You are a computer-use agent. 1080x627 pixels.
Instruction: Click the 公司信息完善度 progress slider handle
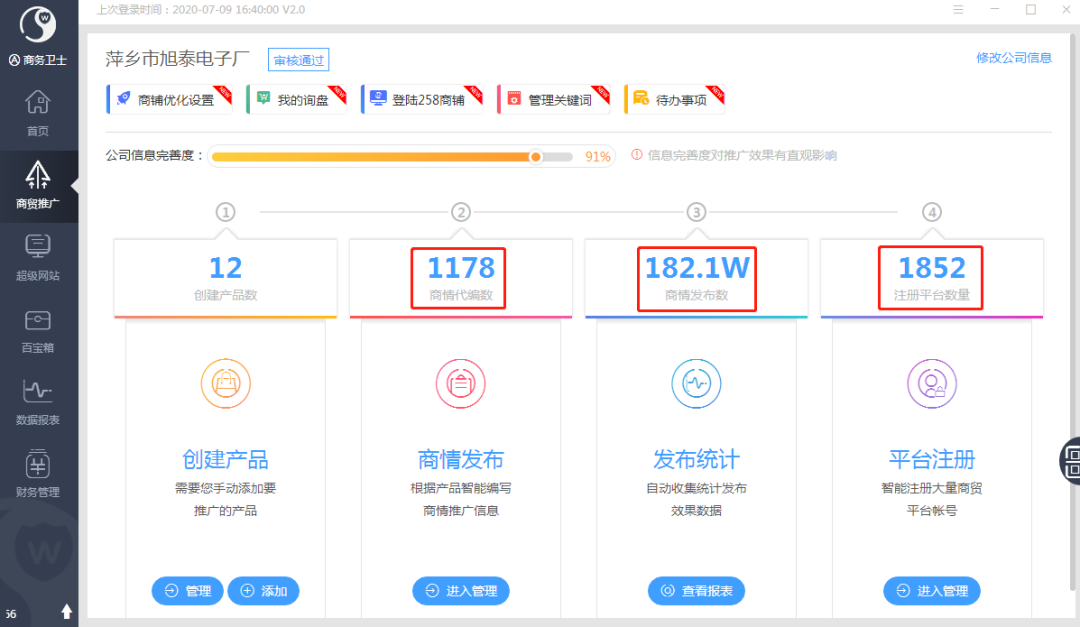point(535,156)
